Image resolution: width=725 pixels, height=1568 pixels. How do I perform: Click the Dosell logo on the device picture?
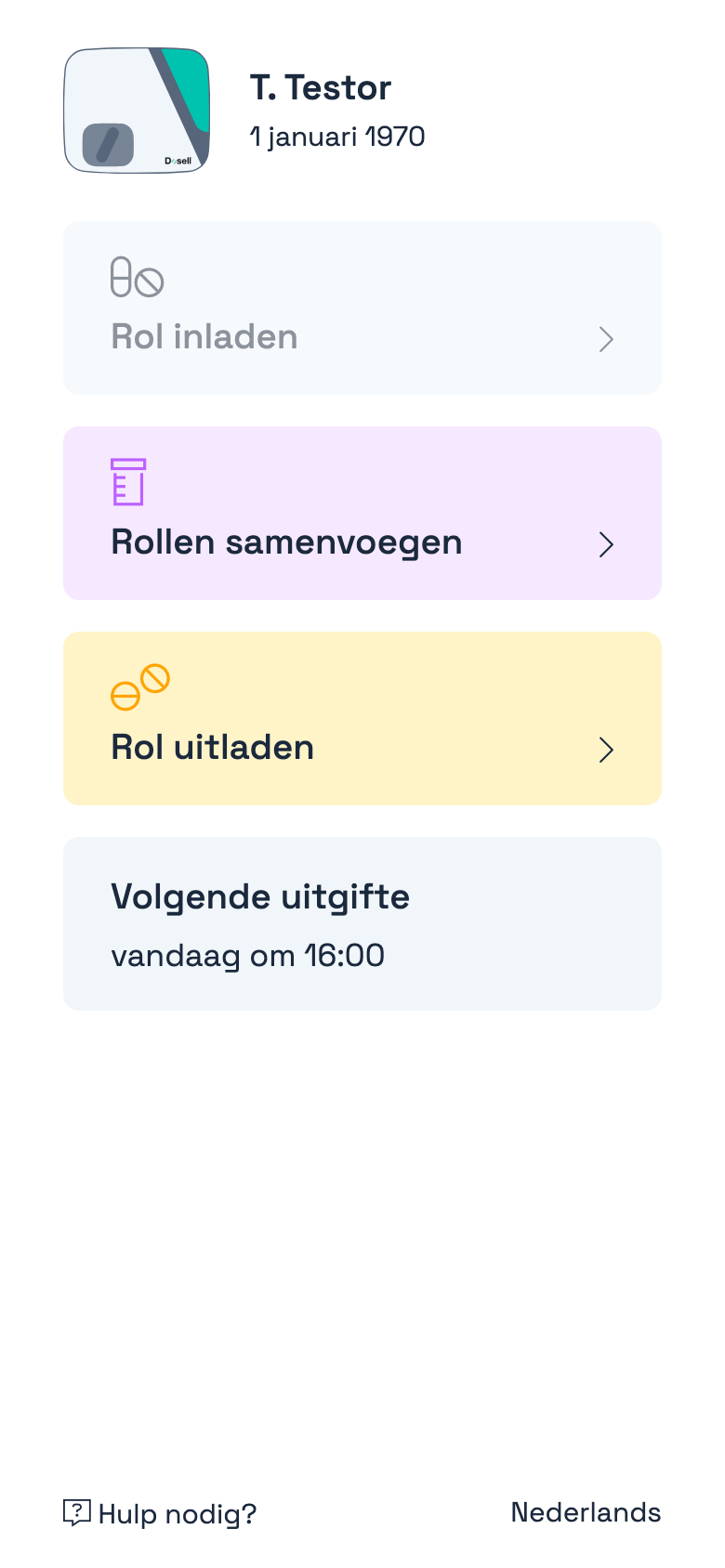(x=178, y=160)
